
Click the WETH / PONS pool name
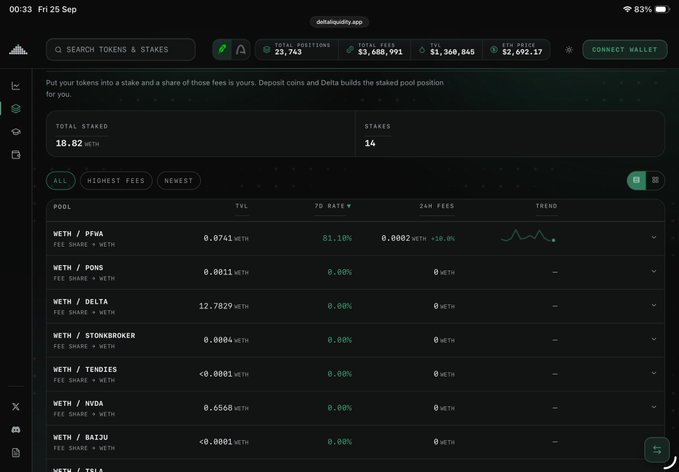78,268
